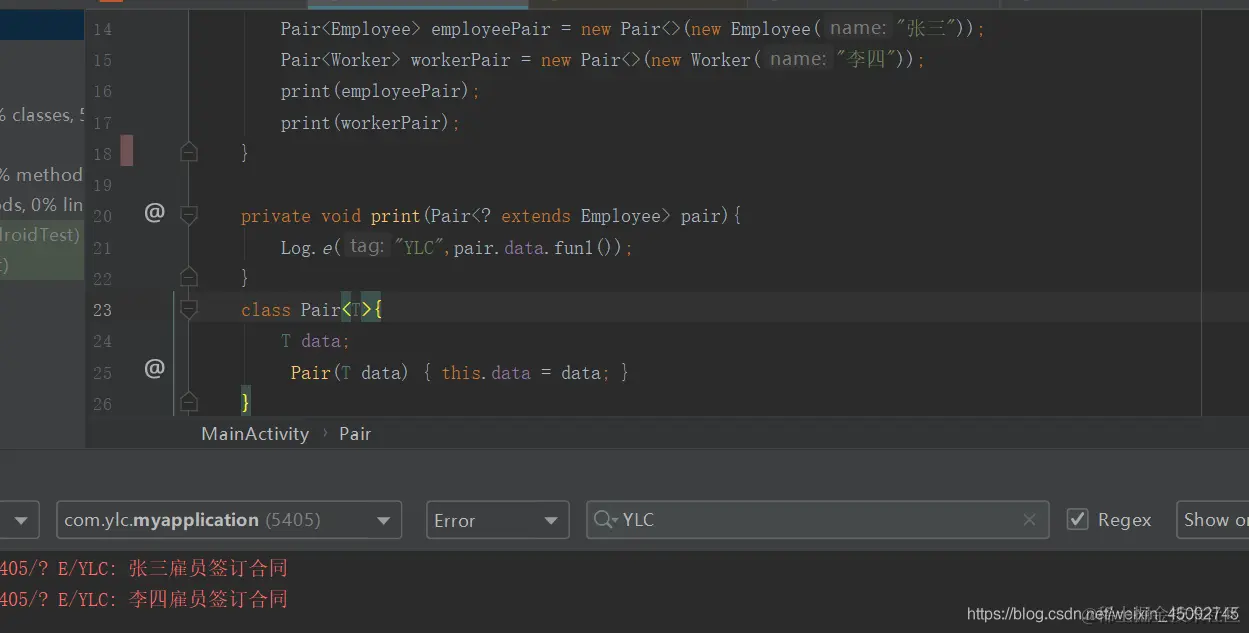Open the Error log level dropdown
The height and width of the screenshot is (633, 1249).
pos(497,520)
